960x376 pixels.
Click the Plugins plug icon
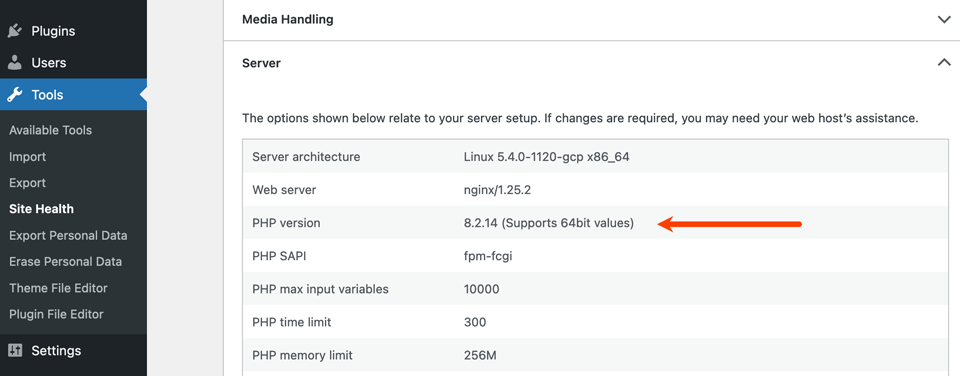point(15,31)
